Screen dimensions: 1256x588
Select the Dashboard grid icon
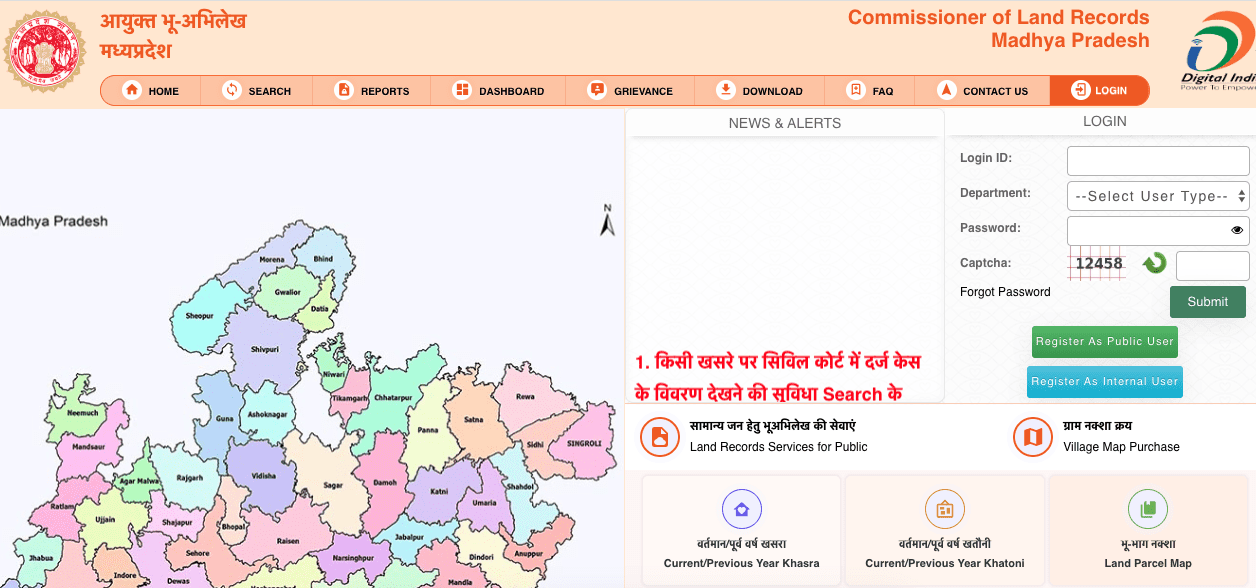461,90
